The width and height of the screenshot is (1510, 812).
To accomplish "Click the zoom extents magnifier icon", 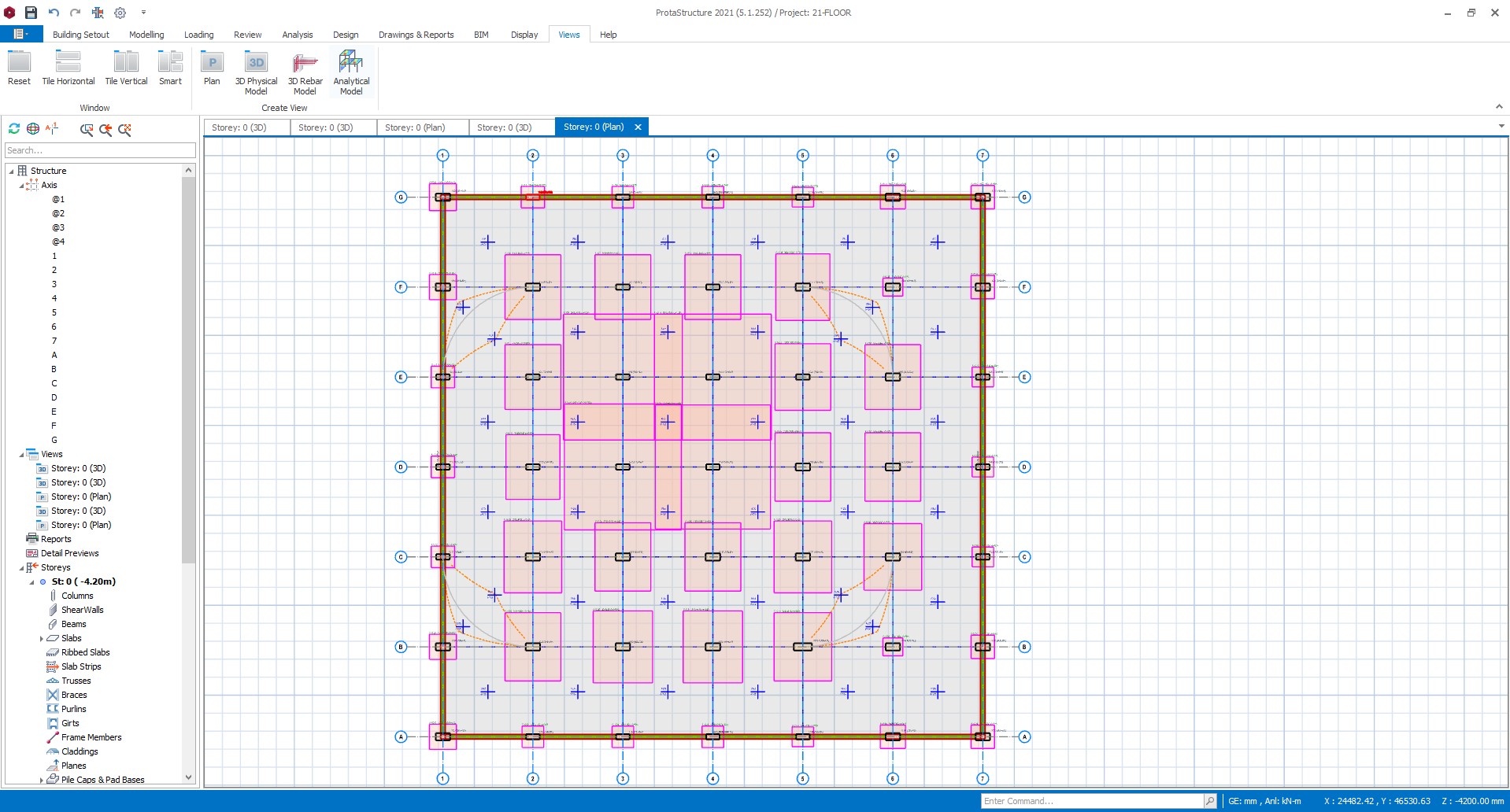I will click(124, 129).
